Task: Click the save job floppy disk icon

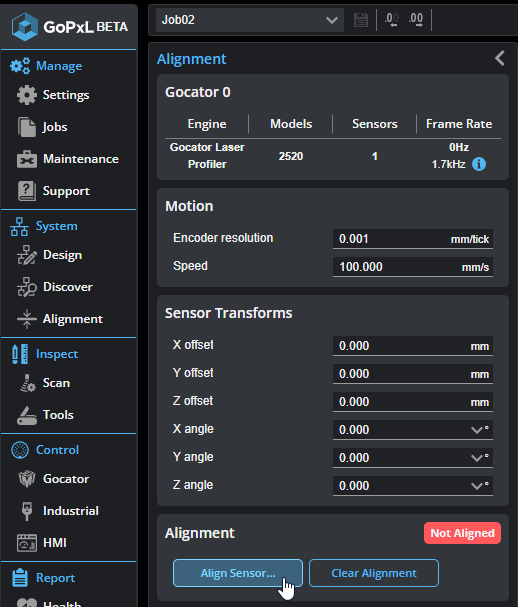Action: 360,20
